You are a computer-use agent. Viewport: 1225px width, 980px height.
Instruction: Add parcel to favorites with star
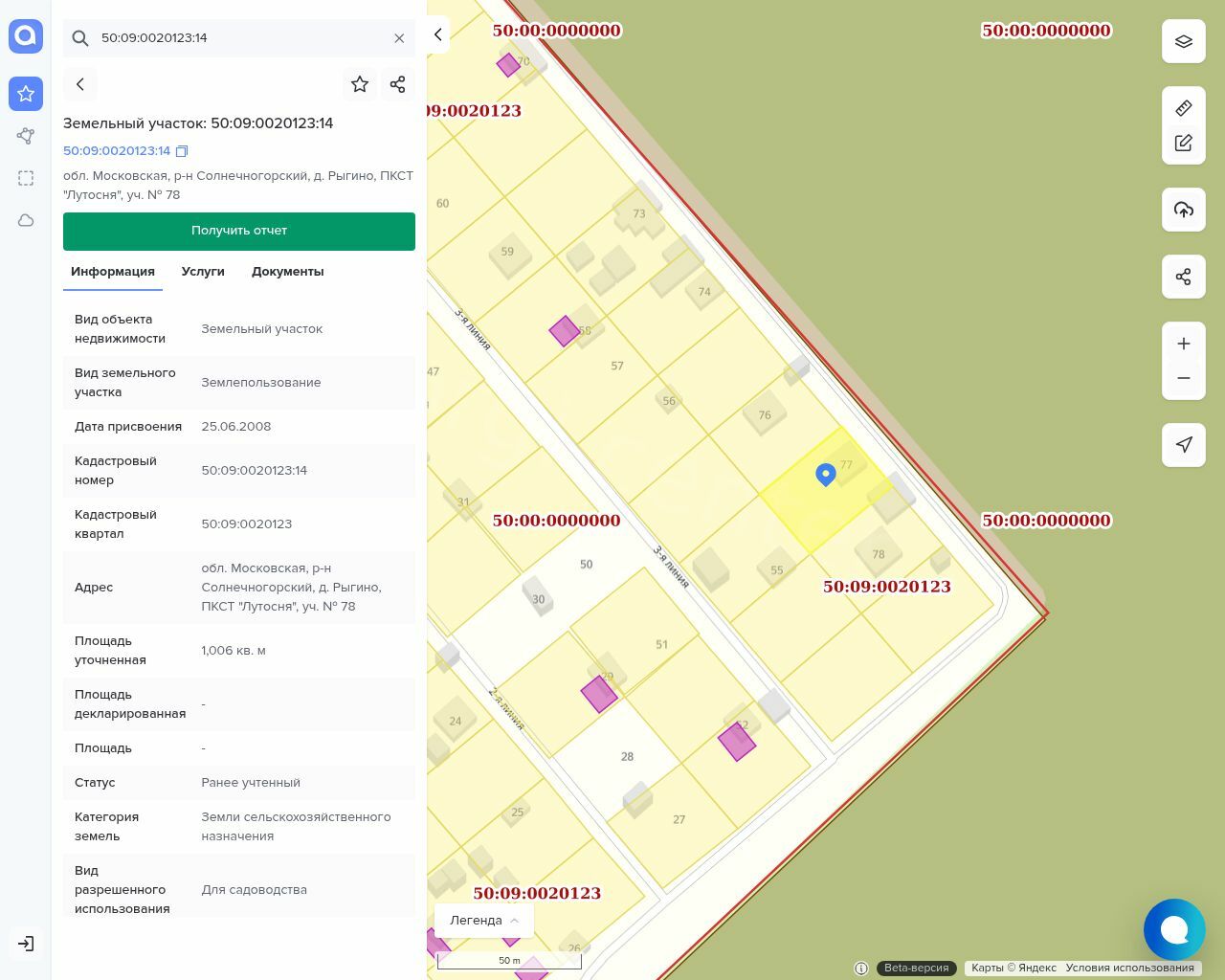pos(360,84)
